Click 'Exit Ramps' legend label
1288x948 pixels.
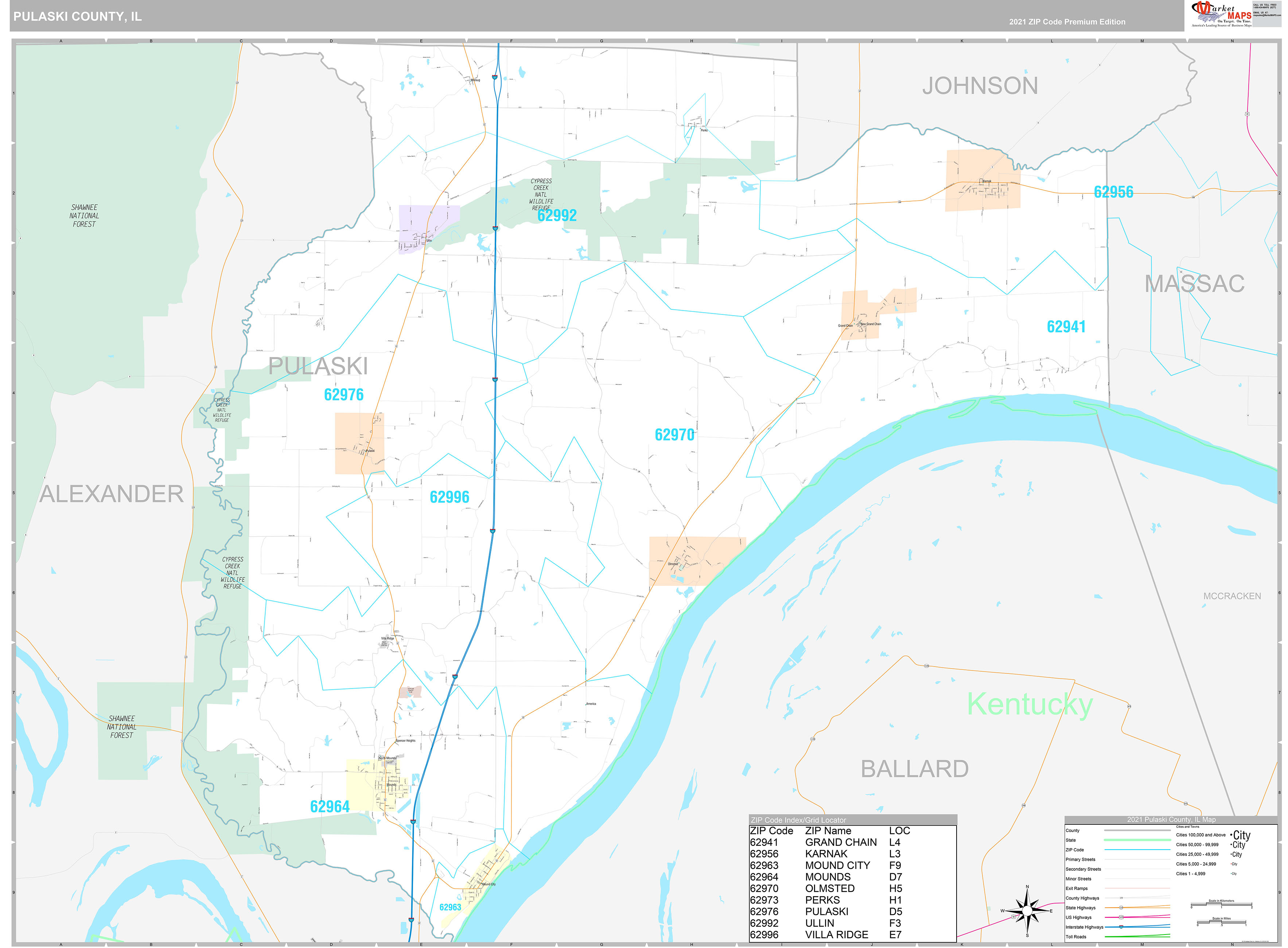click(x=1076, y=888)
